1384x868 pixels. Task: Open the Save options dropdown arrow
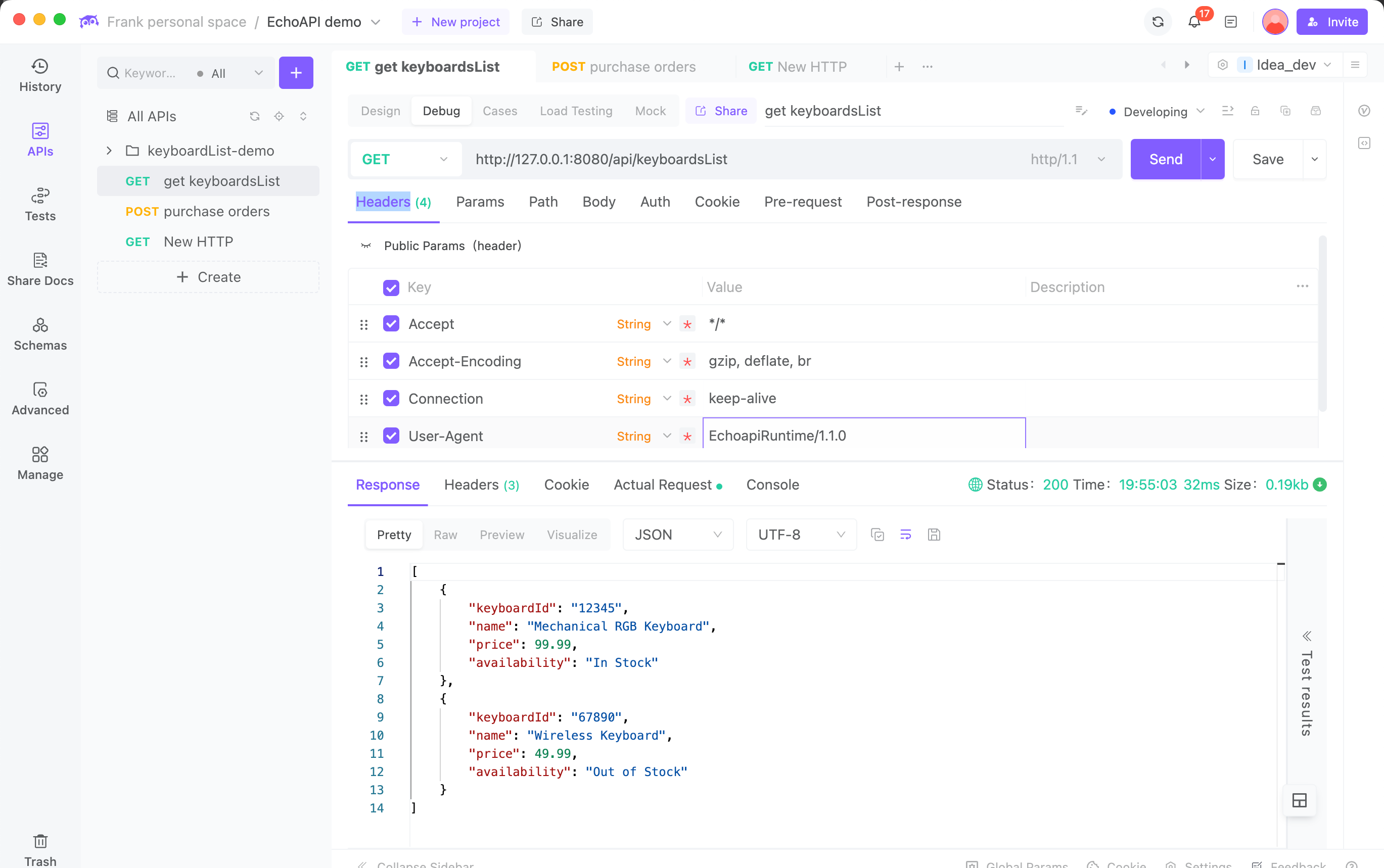point(1314,159)
